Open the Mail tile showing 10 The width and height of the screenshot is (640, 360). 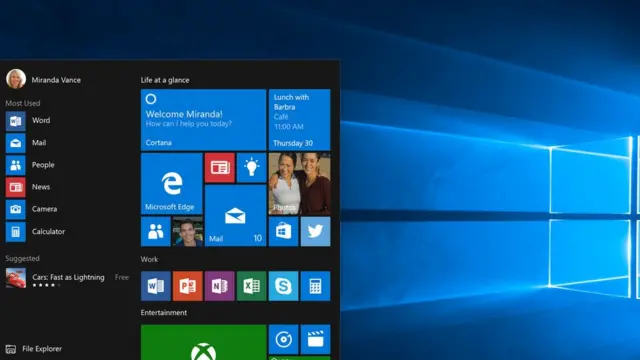click(236, 216)
